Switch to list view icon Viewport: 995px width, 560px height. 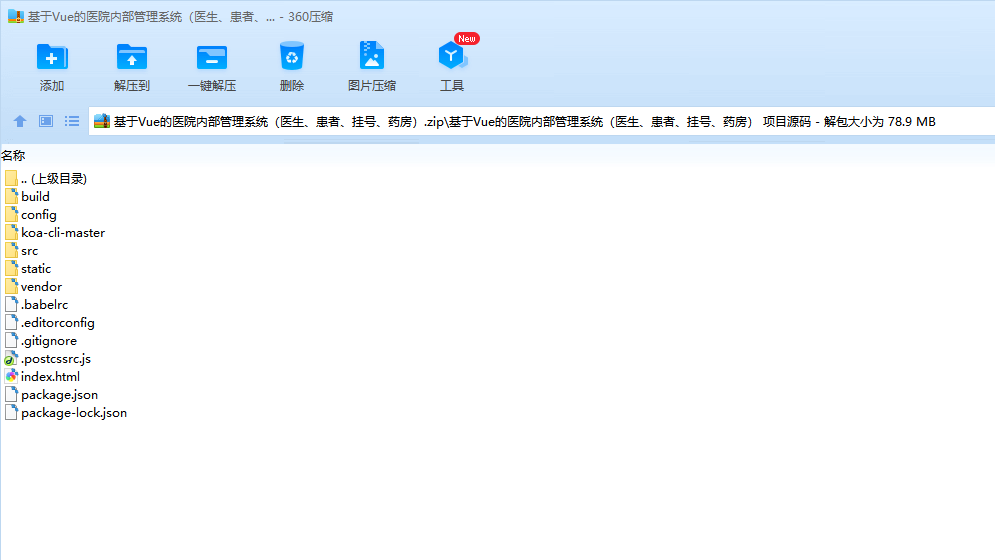72,121
